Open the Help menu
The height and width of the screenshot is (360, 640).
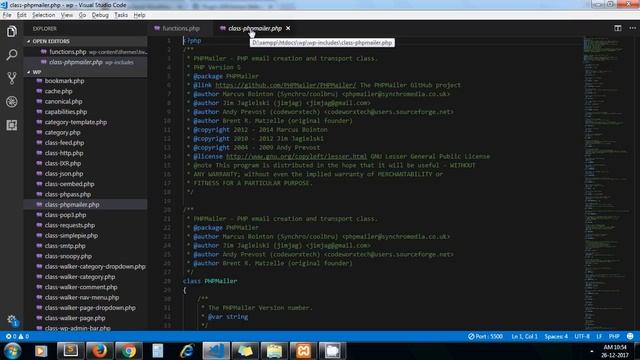point(139,15)
